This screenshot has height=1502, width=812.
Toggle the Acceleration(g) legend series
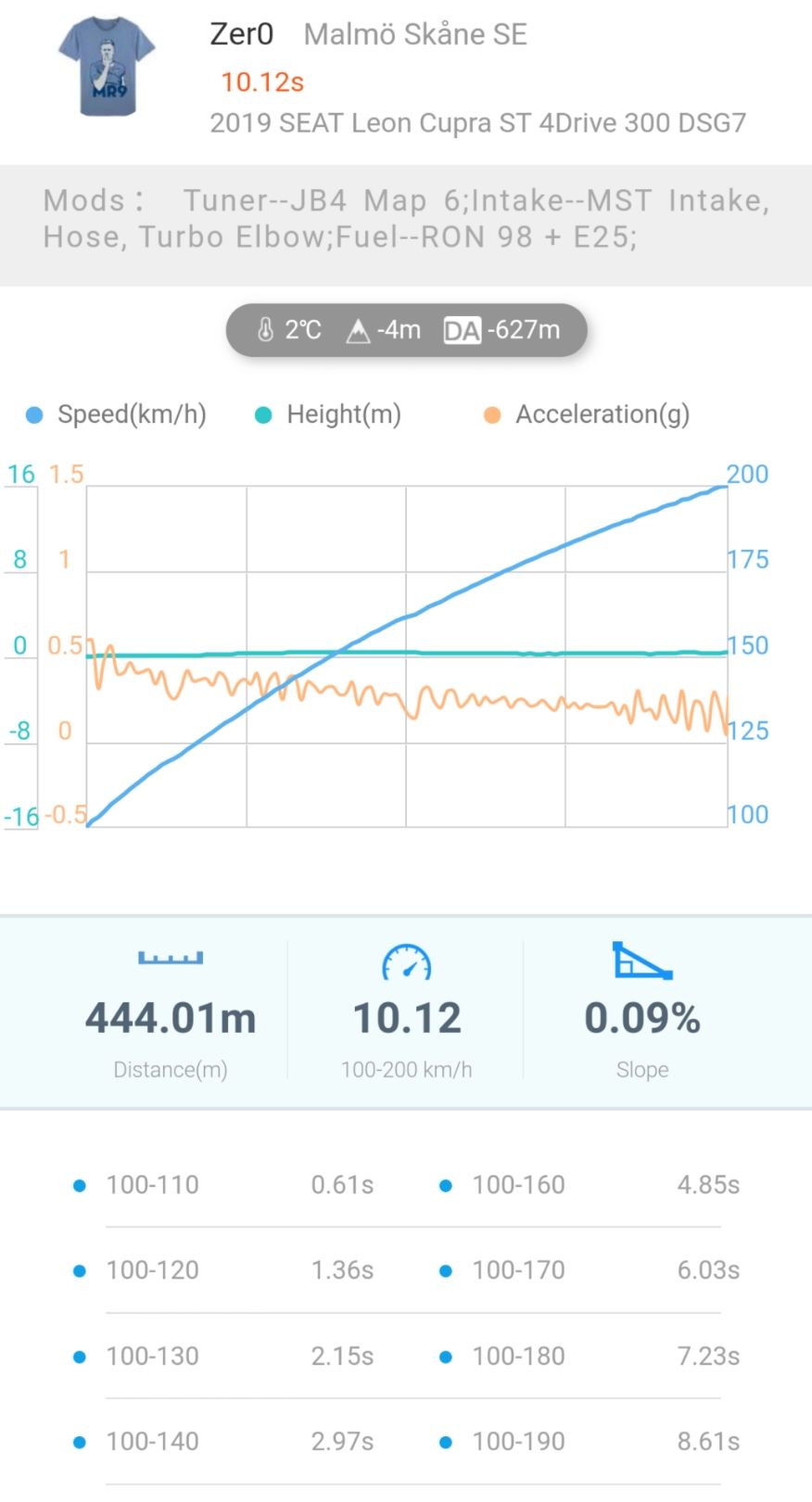pyautogui.click(x=588, y=414)
